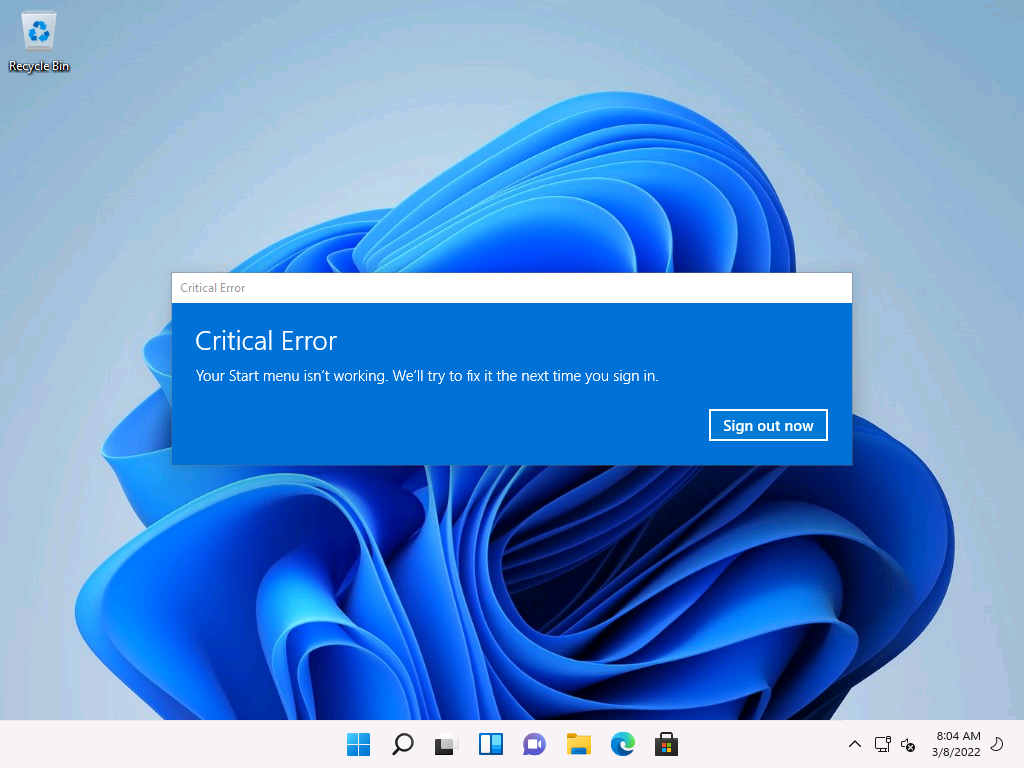Open the Recycle Bin
The image size is (1024, 768).
coord(38,30)
